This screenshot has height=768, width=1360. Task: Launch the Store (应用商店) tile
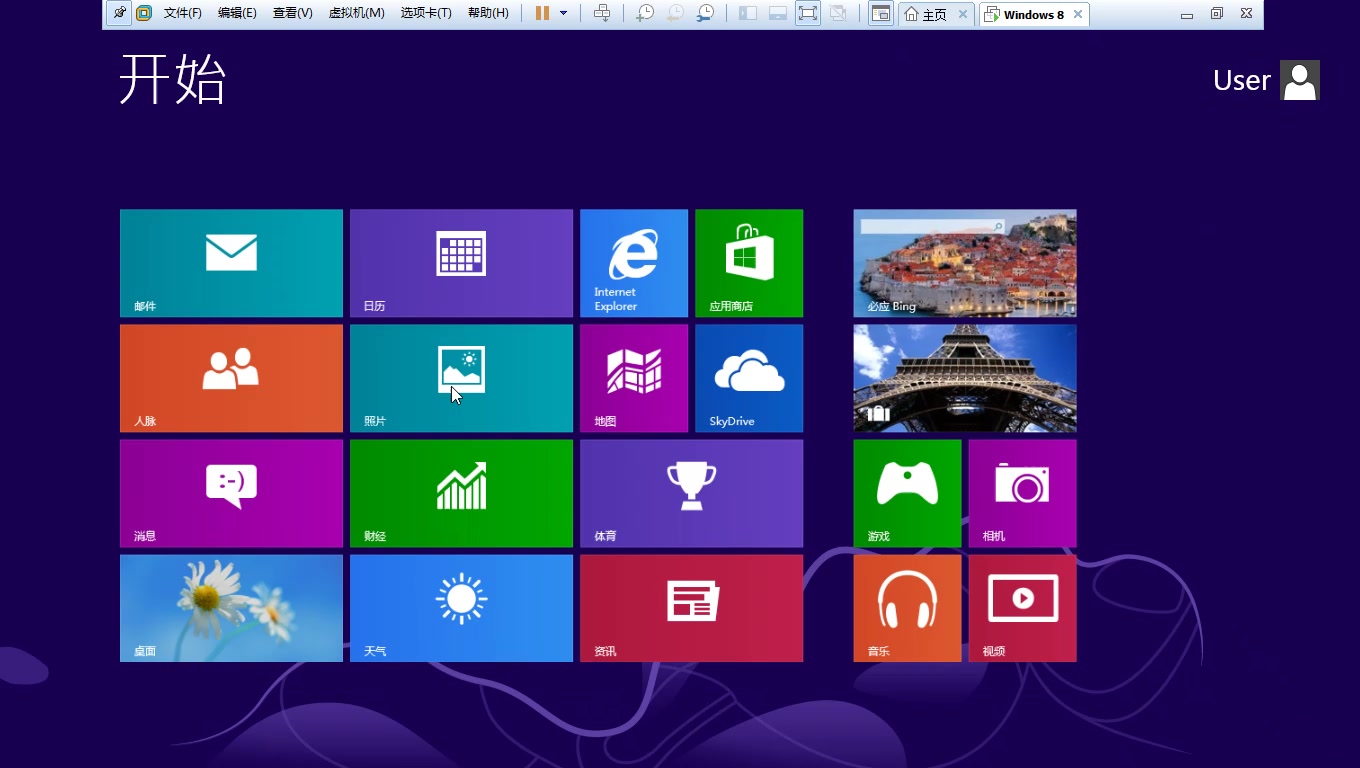(748, 262)
